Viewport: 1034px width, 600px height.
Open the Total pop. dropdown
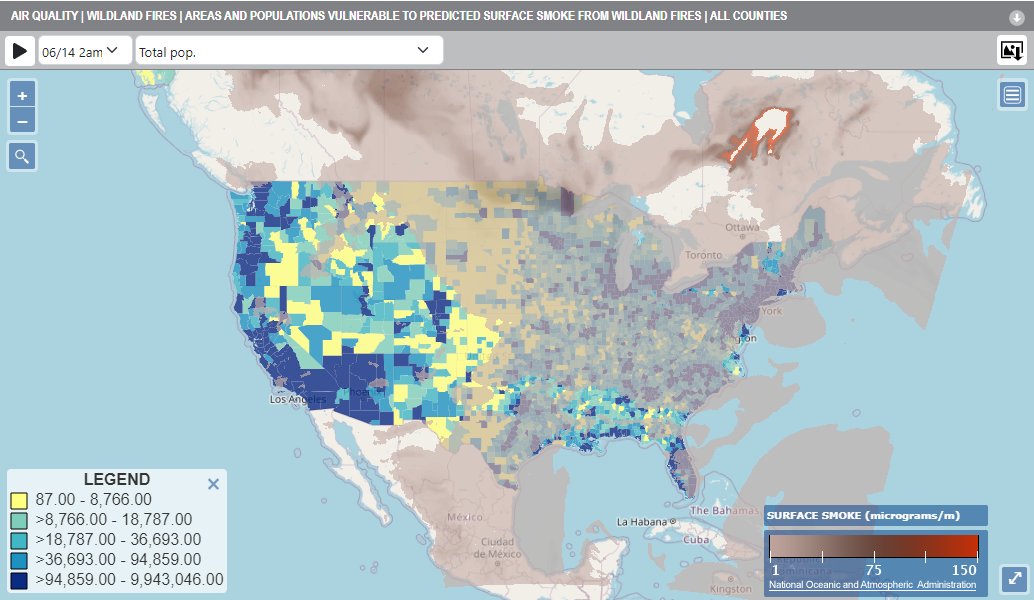tap(287, 49)
